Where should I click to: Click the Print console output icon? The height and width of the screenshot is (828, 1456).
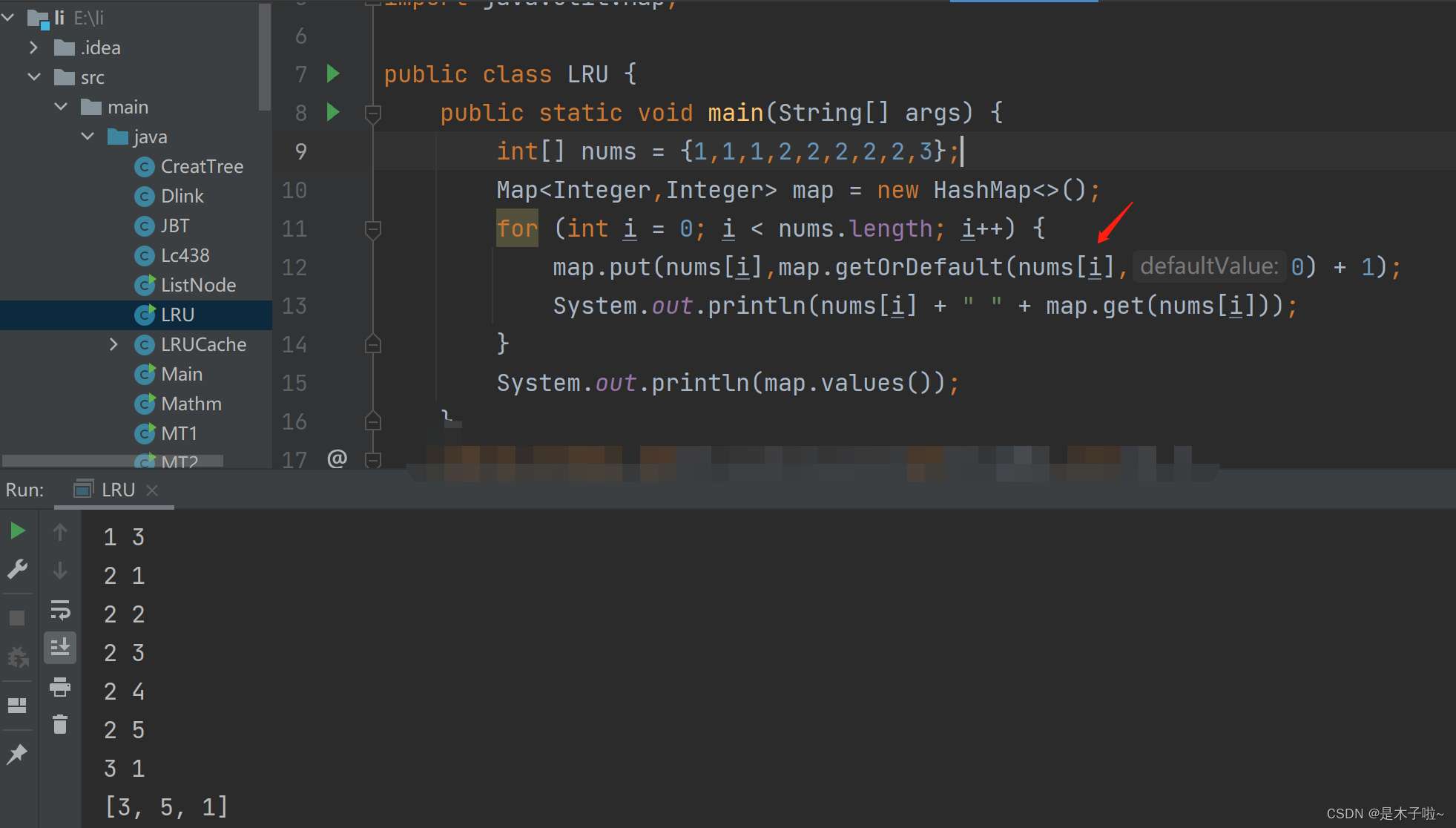(60, 687)
